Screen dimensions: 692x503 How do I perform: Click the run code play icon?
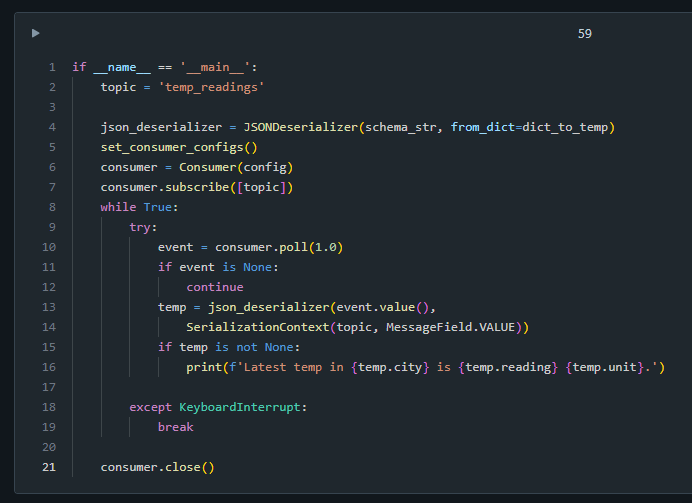coord(36,33)
